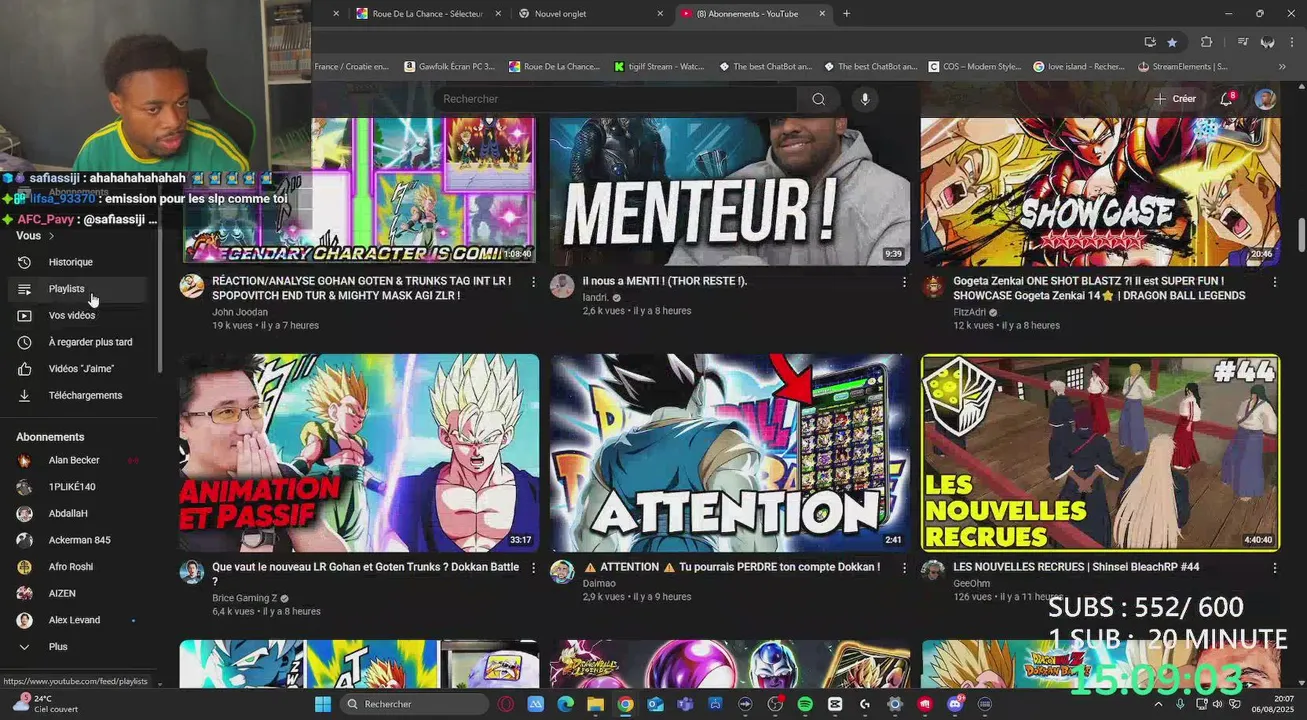Open video title il nous a MENTI
This screenshot has width=1307, height=720.
[x=665, y=282]
